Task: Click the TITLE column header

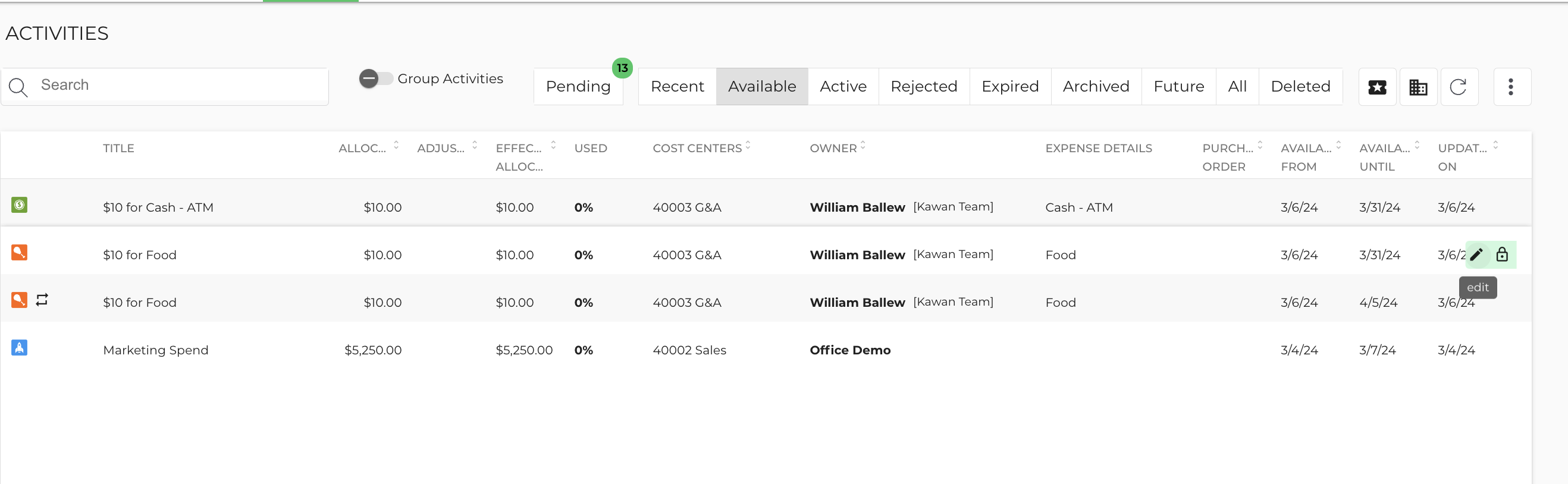Action: [x=119, y=148]
